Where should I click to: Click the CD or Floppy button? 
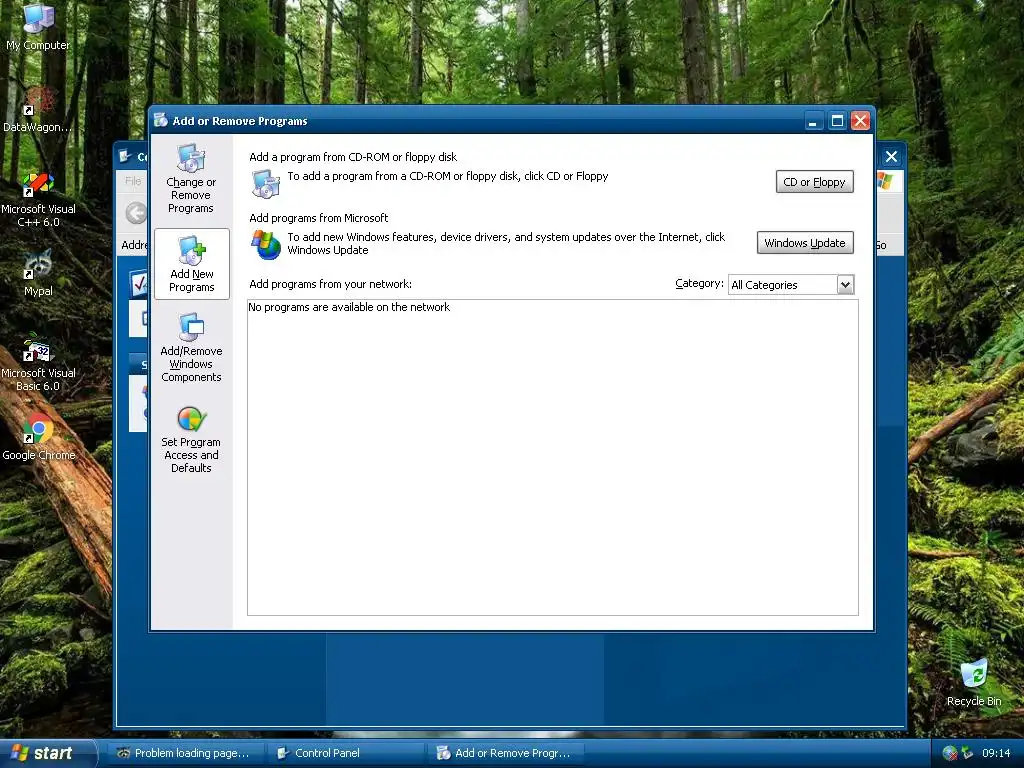814,182
